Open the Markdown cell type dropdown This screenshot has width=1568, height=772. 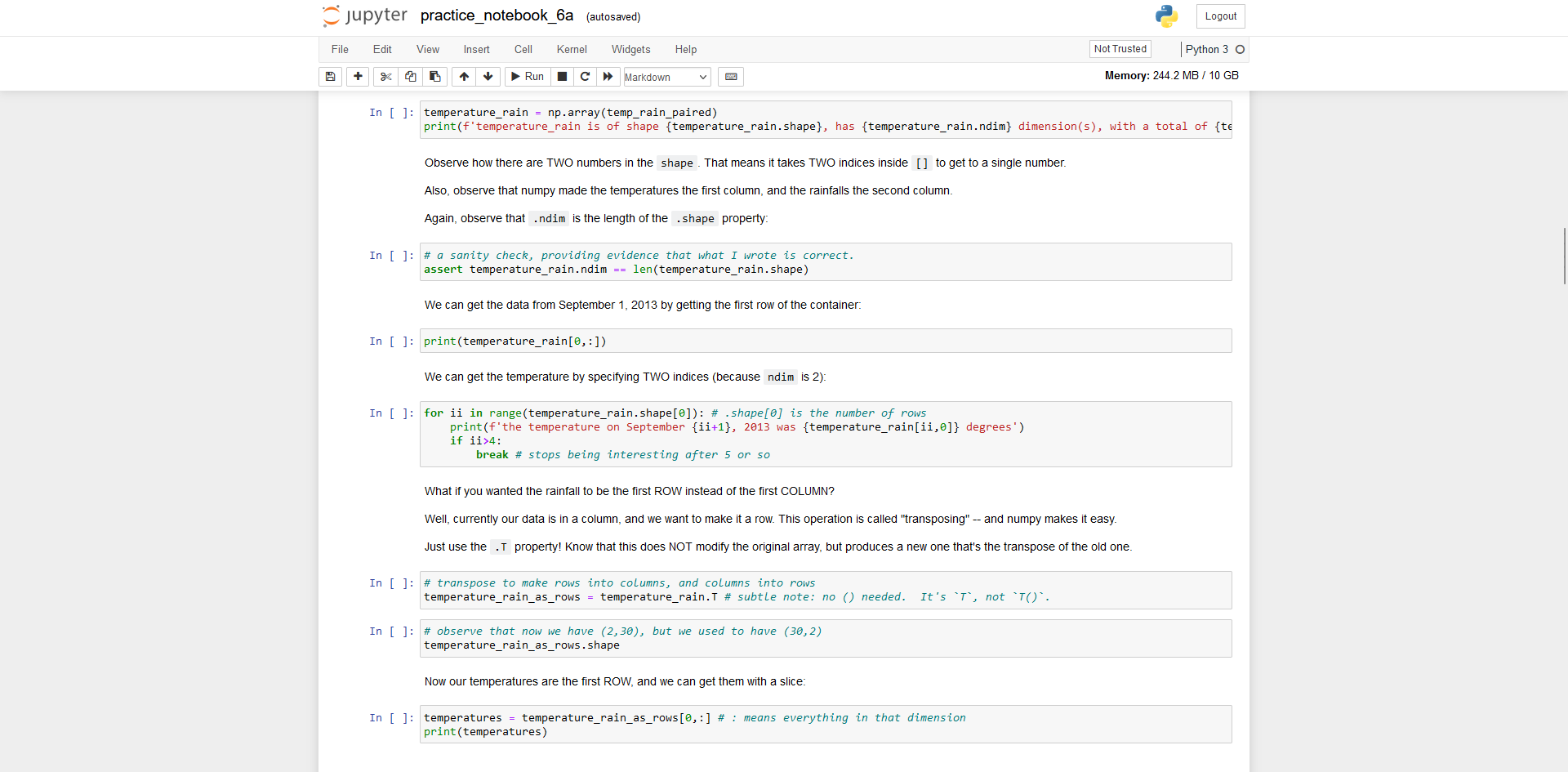665,77
